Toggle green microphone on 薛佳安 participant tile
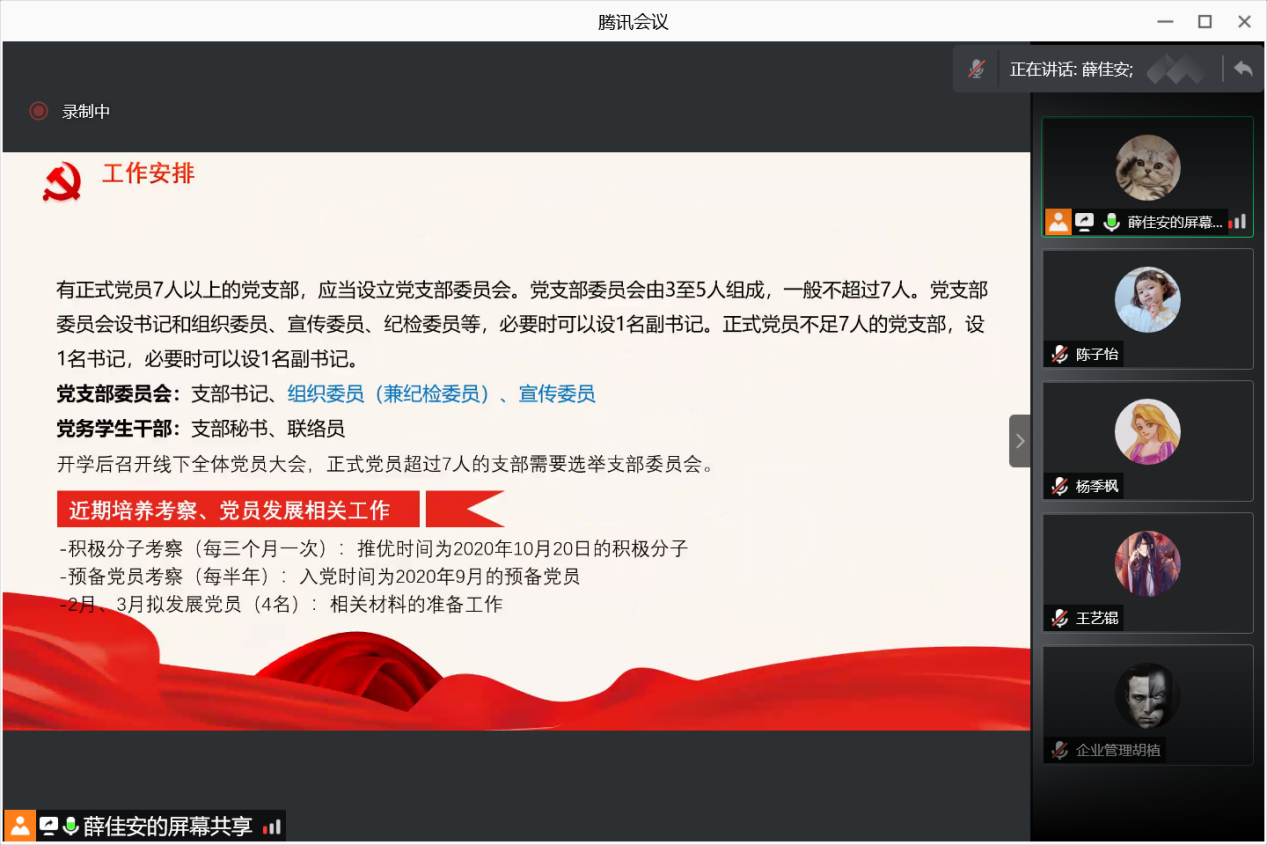Image resolution: width=1267 pixels, height=845 pixels. point(1110,222)
